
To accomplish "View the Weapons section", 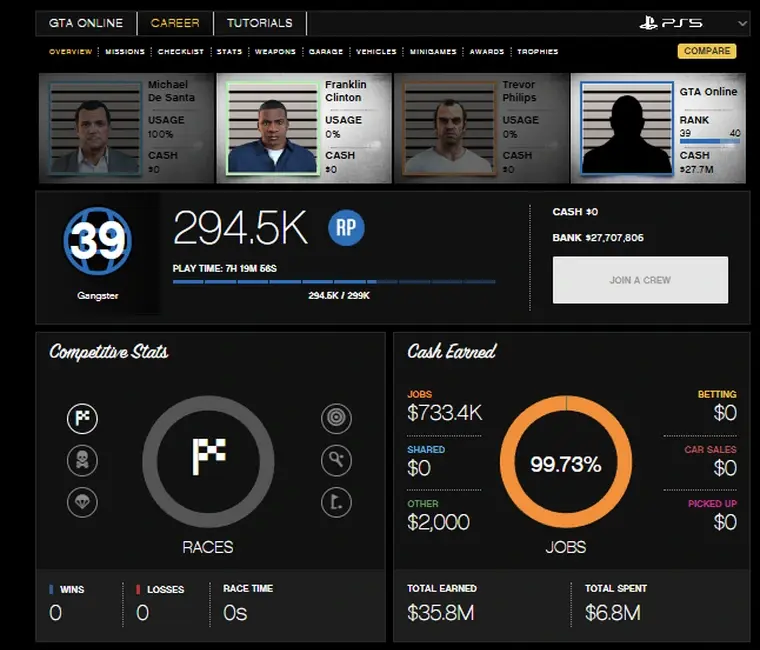I will tap(275, 51).
